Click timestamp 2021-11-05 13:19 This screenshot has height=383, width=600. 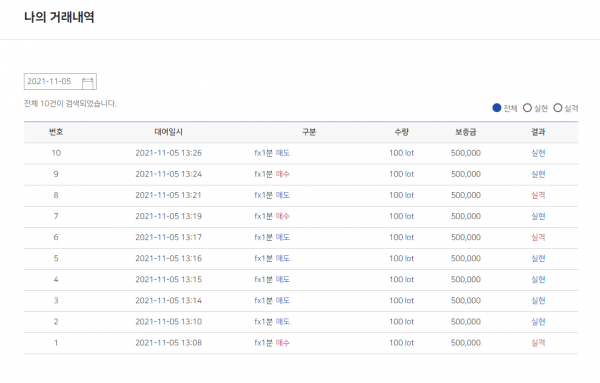[168, 216]
